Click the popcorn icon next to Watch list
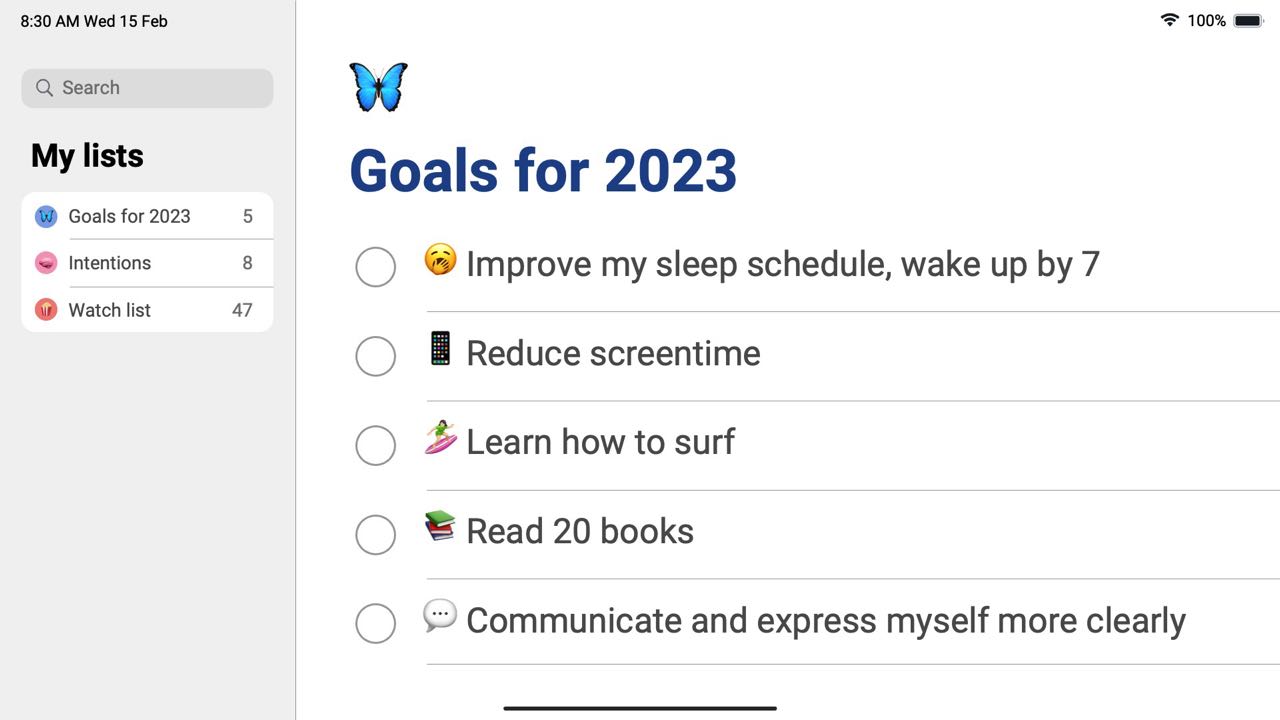Screen dimensions: 1280x720 (x=46, y=310)
